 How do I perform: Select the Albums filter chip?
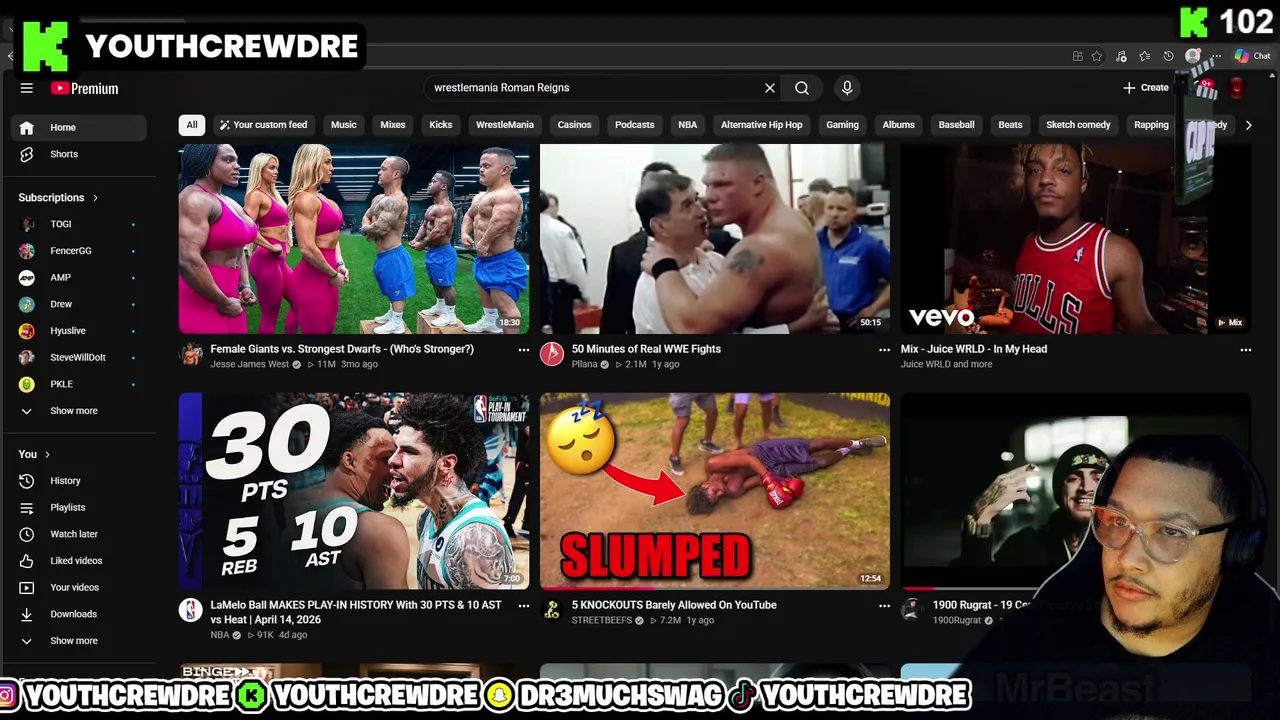coord(899,125)
